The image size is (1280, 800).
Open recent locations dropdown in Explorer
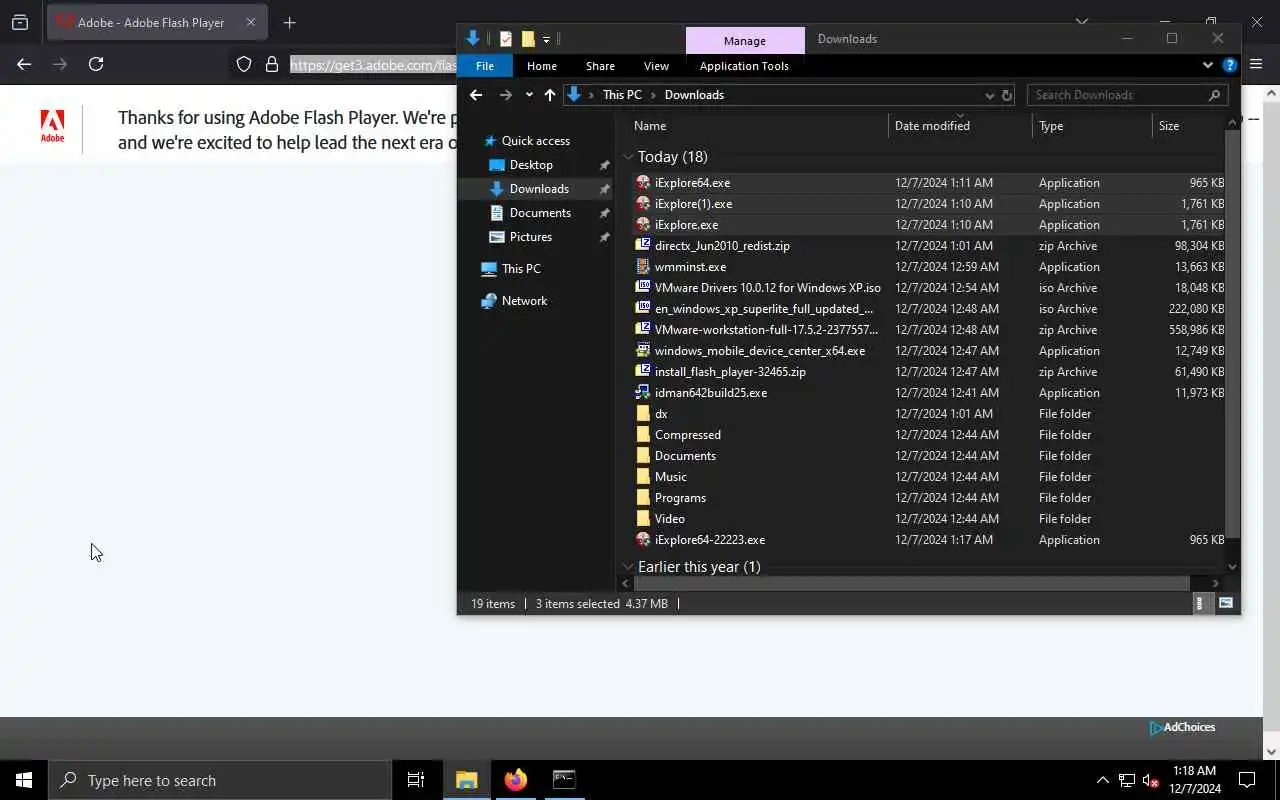point(529,95)
